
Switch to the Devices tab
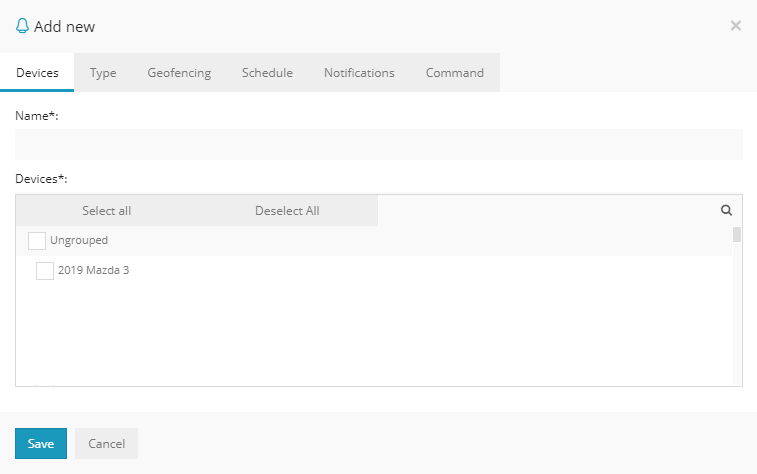[x=37, y=73]
